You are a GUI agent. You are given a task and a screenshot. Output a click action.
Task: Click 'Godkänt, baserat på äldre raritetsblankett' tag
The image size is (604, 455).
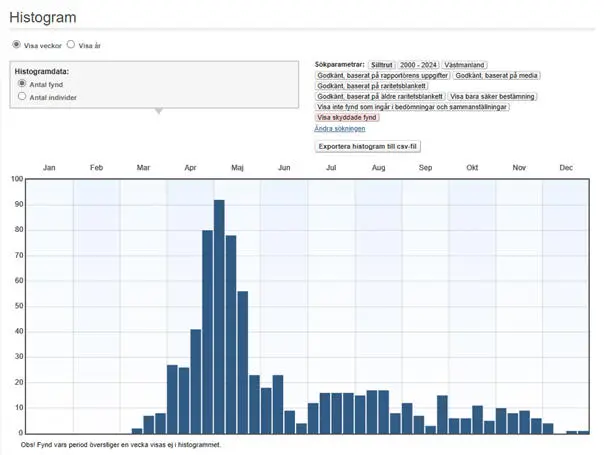(379, 96)
